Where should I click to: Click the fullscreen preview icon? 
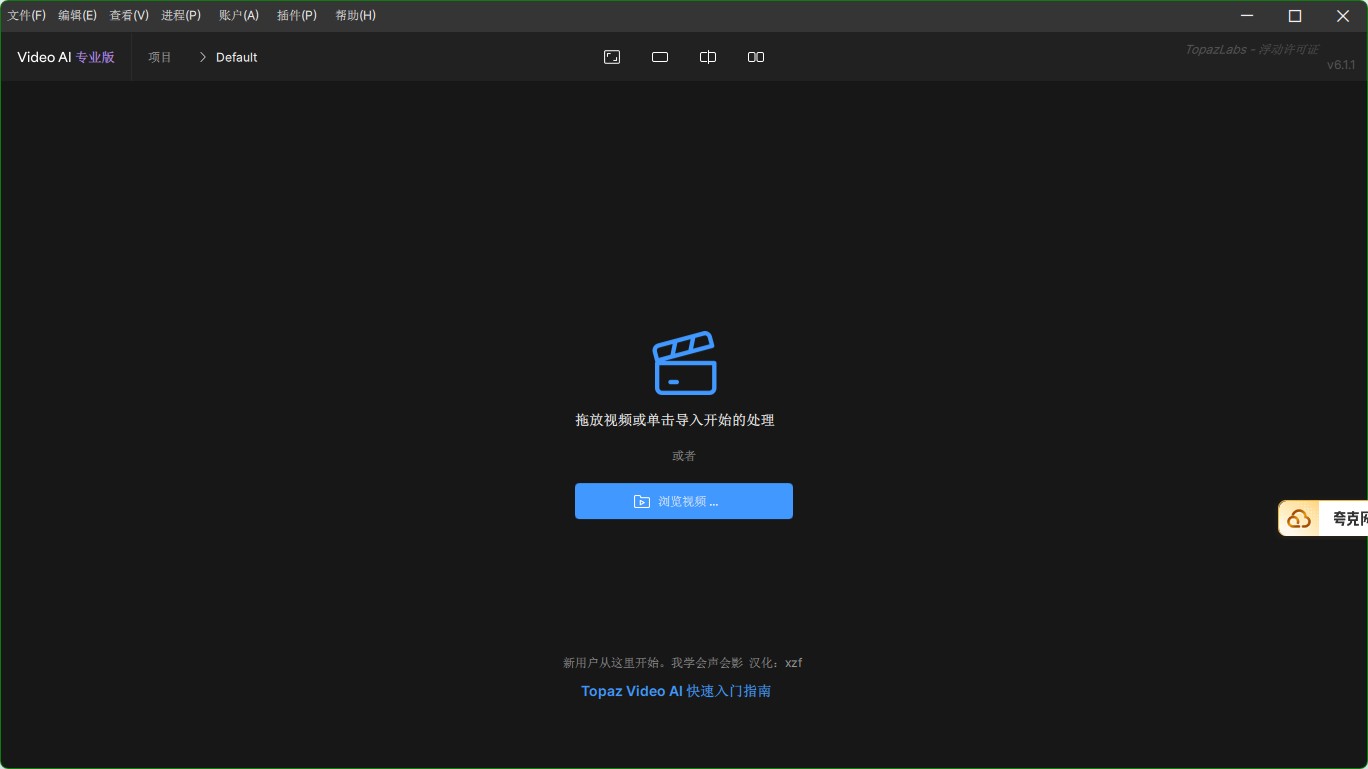click(x=612, y=57)
